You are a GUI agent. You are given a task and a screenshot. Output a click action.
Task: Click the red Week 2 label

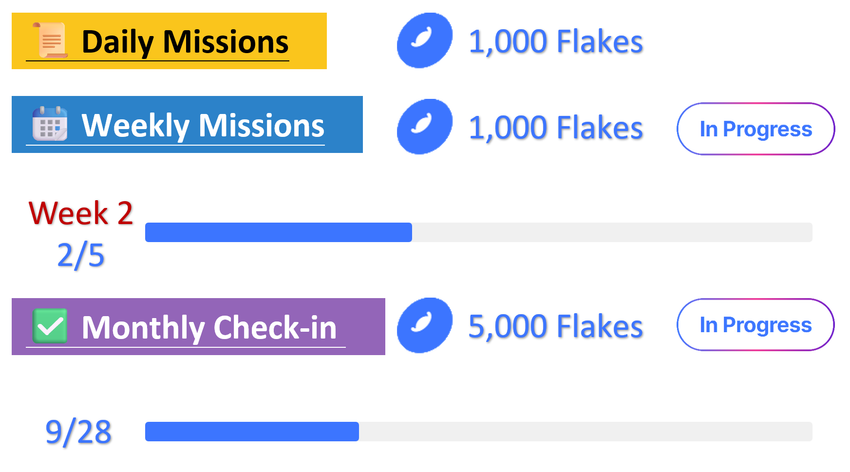click(81, 213)
